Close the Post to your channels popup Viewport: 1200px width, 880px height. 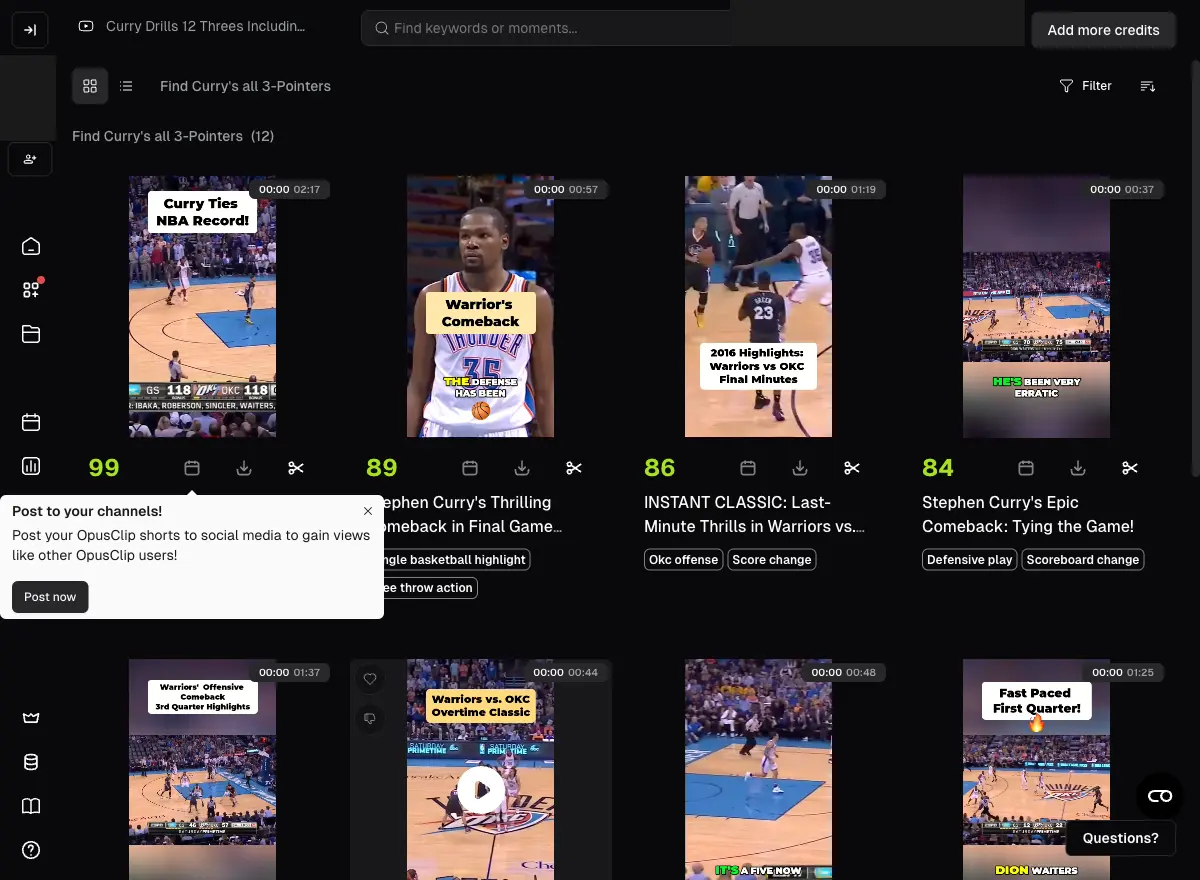368,511
